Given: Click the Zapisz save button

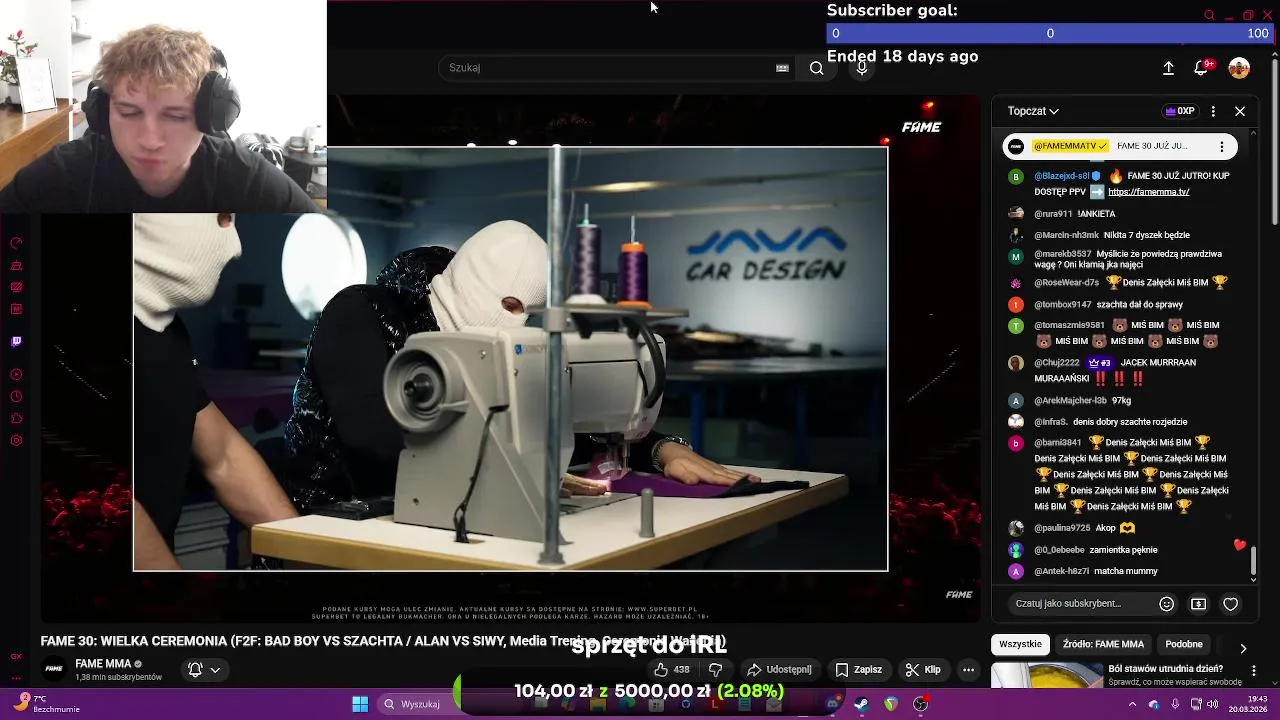Looking at the screenshot, I should 859,670.
